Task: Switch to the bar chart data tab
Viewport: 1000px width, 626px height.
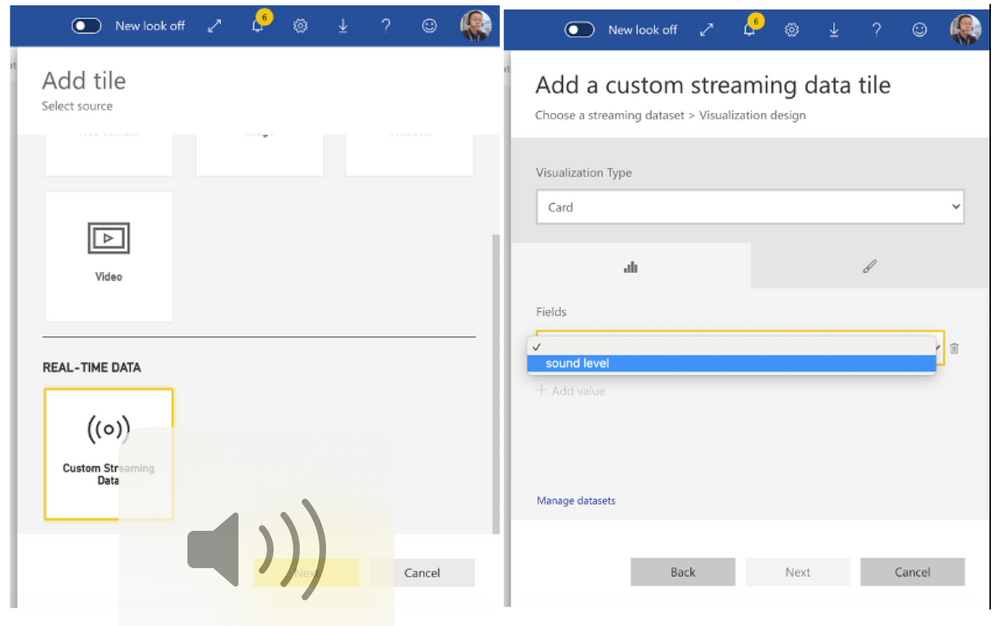Action: click(631, 266)
